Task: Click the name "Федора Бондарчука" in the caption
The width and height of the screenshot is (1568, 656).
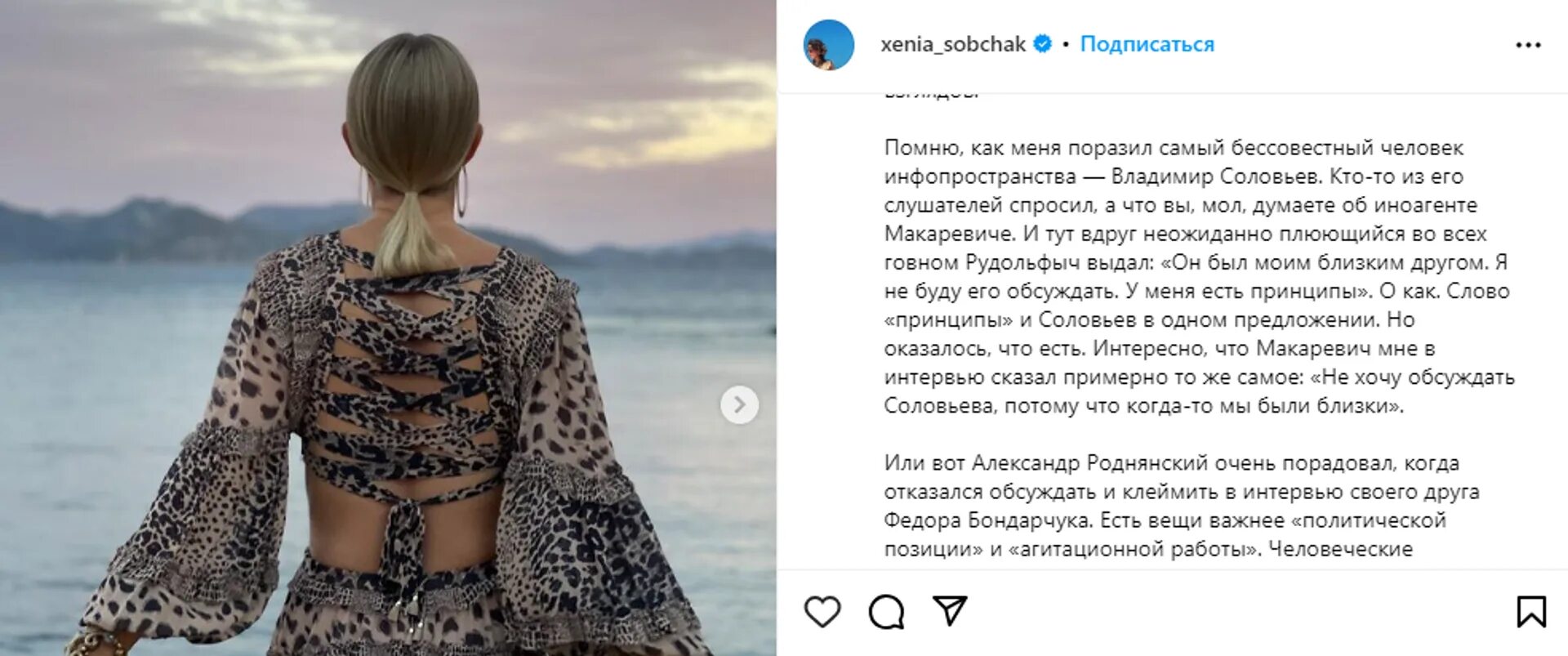Action: click(987, 520)
